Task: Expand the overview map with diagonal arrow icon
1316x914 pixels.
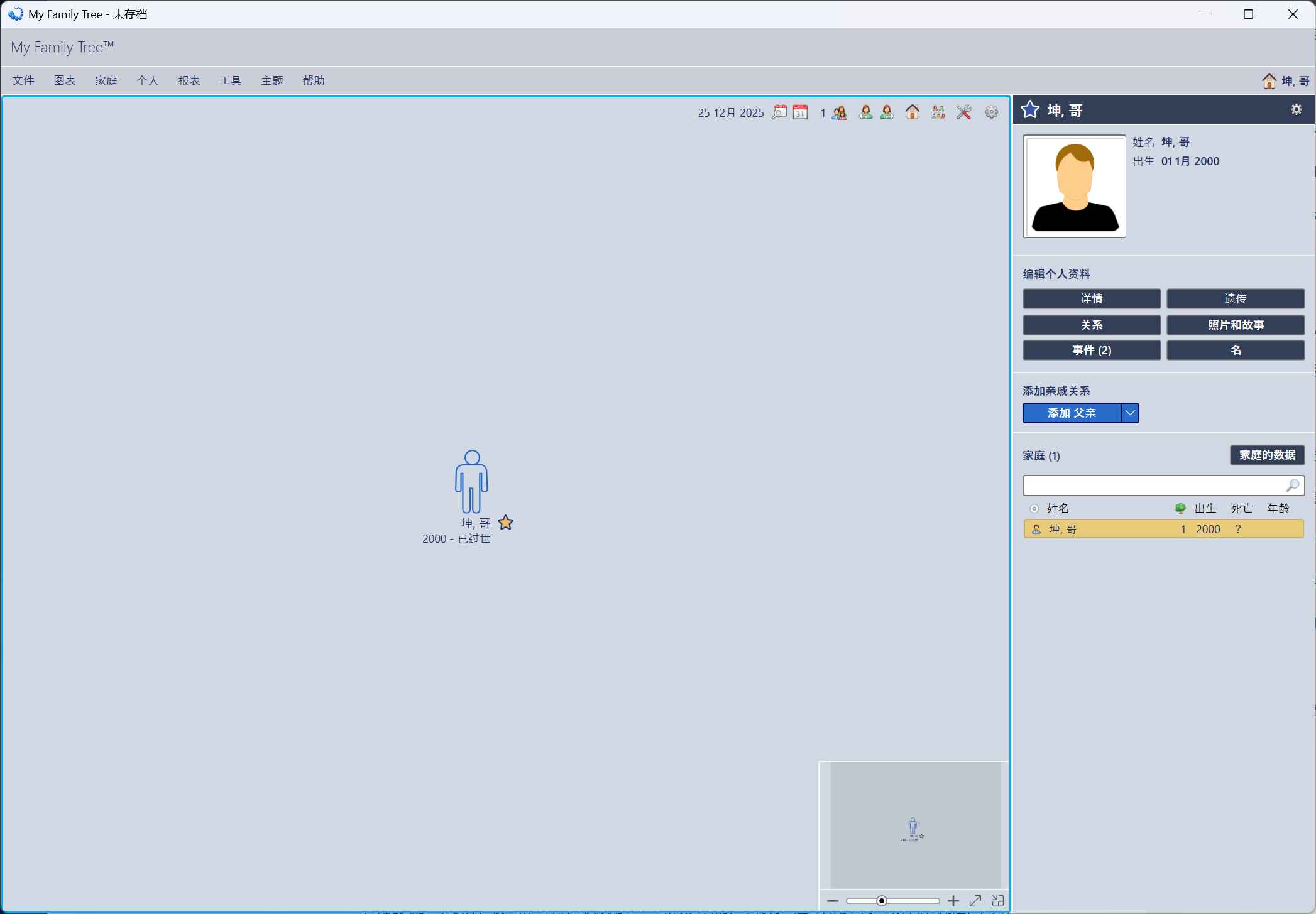Action: [975, 900]
